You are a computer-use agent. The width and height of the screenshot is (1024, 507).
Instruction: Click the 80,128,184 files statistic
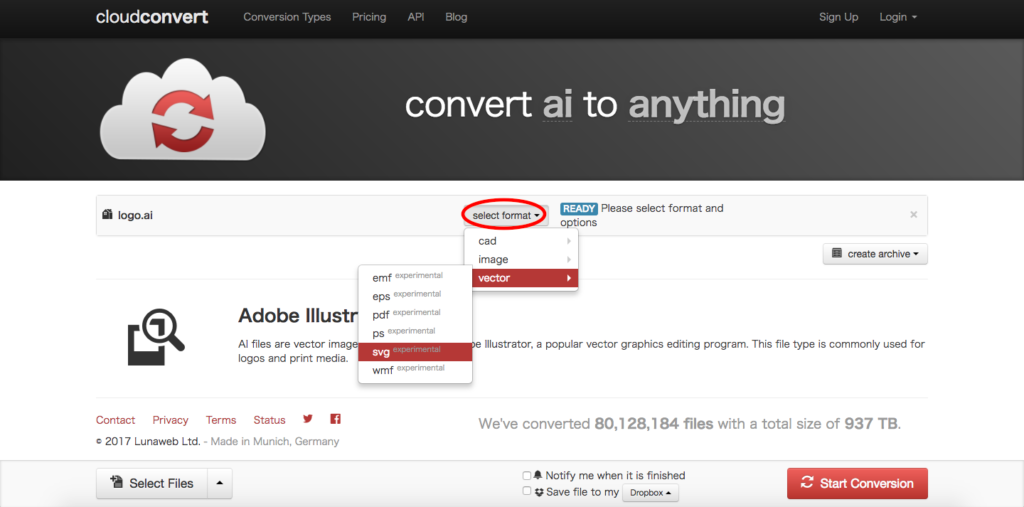pos(654,423)
